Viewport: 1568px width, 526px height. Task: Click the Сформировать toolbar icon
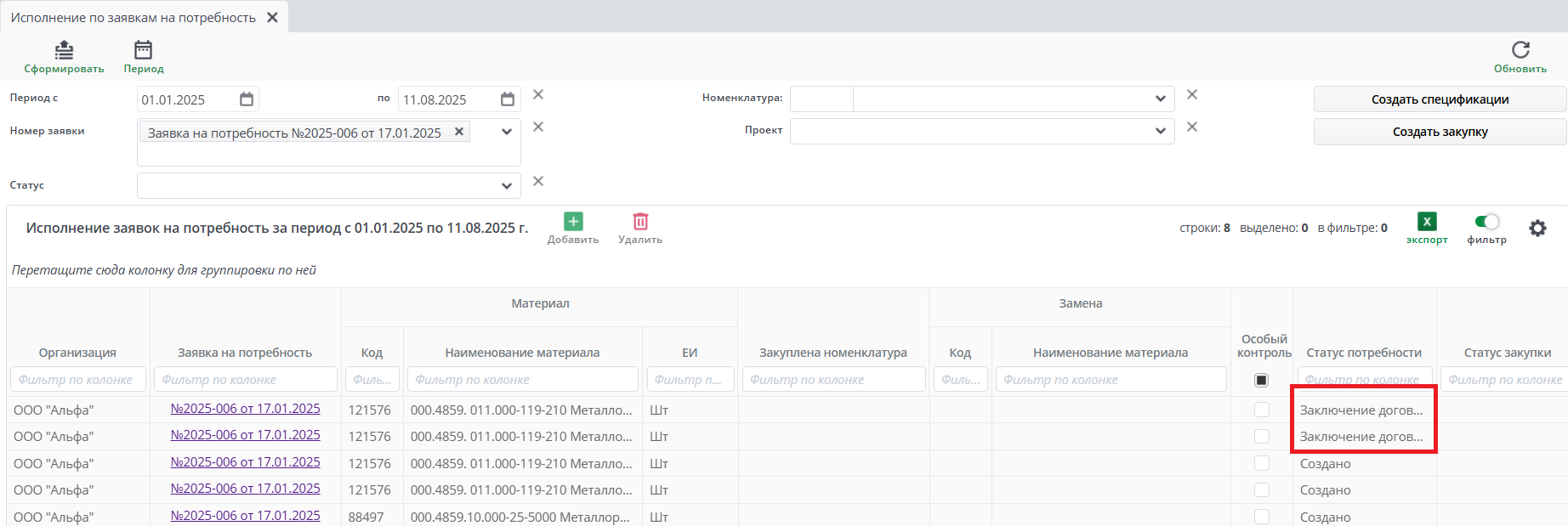point(64,51)
